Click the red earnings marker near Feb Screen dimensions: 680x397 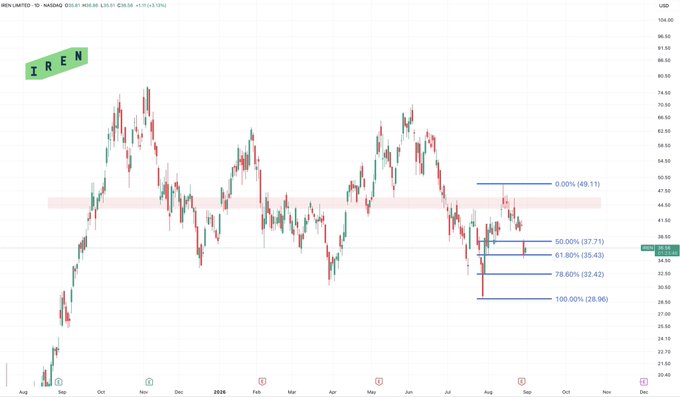[262, 381]
